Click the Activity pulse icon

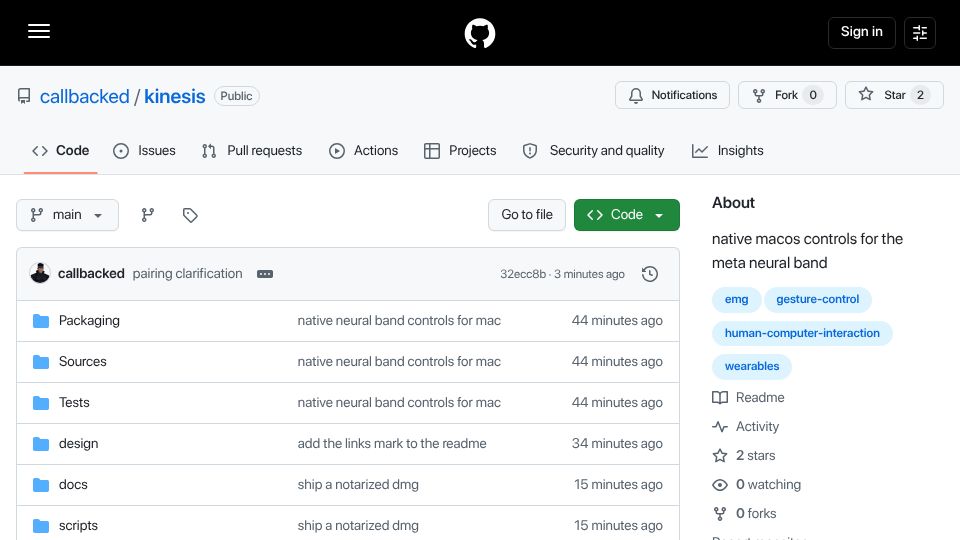[x=720, y=427]
